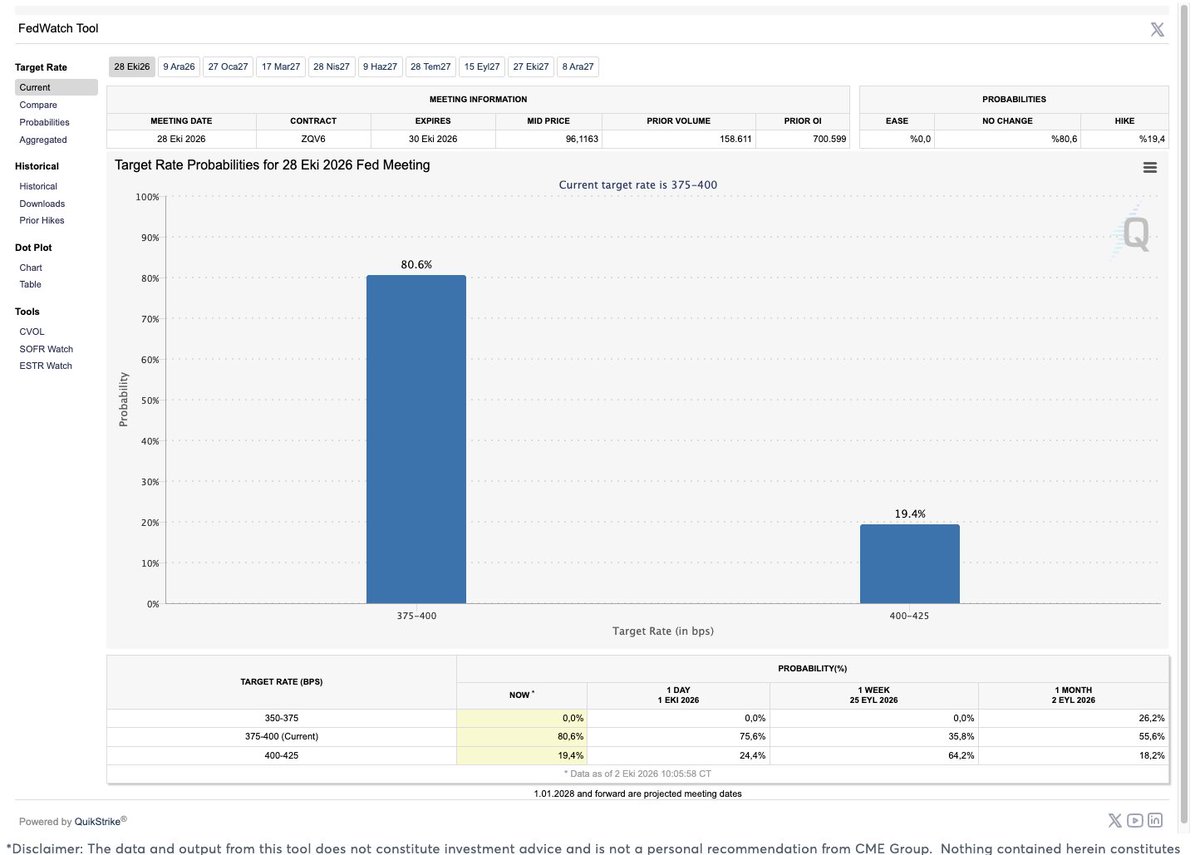Image resolution: width=1200 pixels, height=855 pixels.
Task: Open the 27 Eki27 meeting tab
Action: tap(531, 67)
